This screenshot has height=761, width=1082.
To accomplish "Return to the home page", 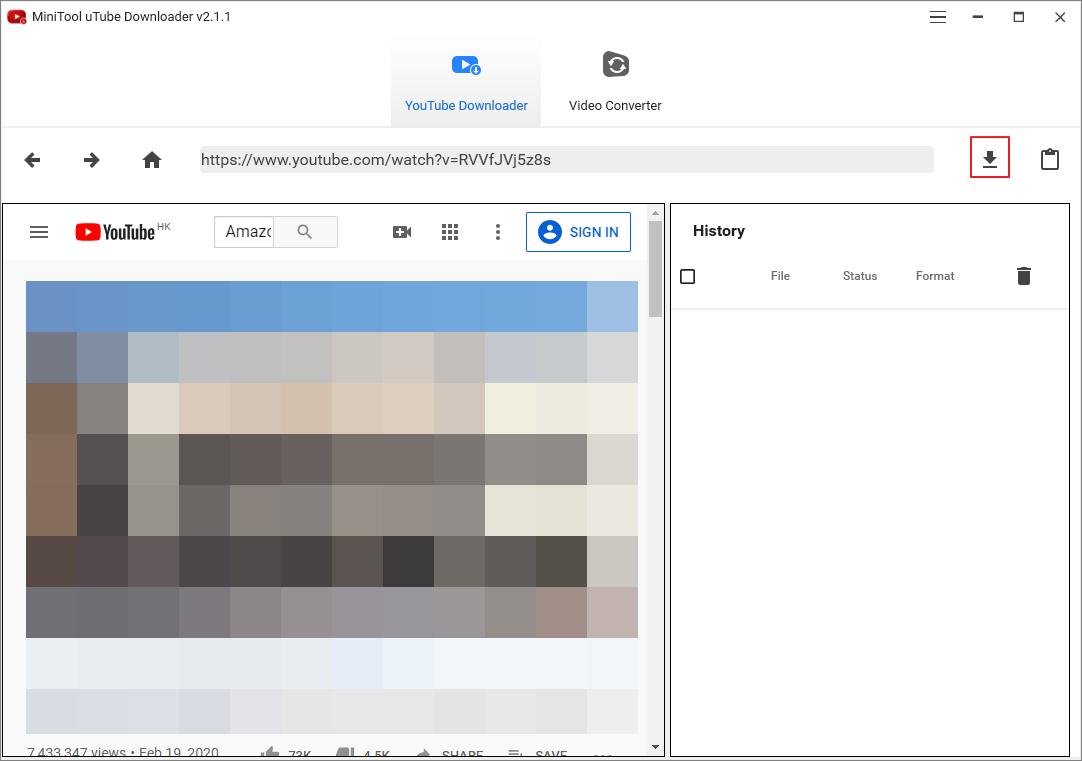I will click(x=152, y=160).
